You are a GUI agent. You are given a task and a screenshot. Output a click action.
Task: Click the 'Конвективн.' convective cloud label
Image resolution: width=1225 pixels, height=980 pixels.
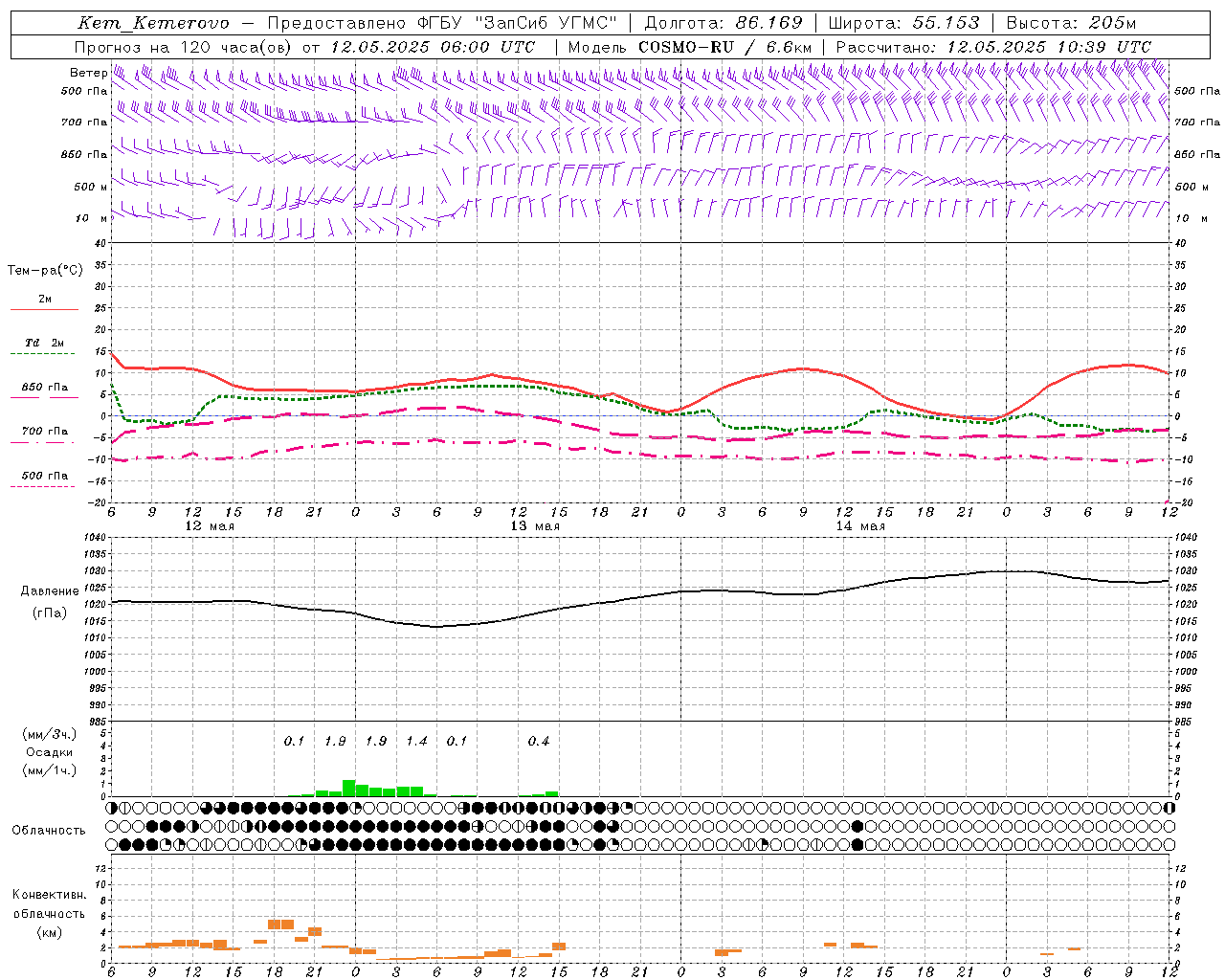tap(49, 895)
